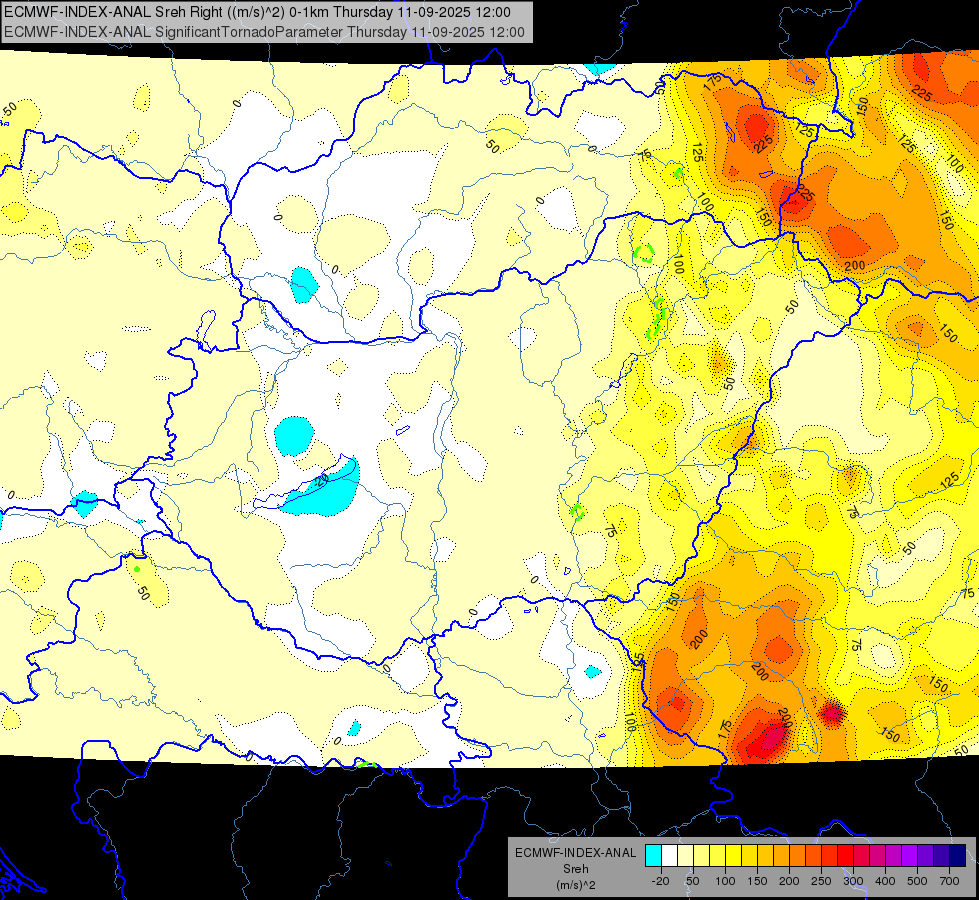
Task: Click the '-20' contour label on the cyan lake
Action: click(x=320, y=480)
